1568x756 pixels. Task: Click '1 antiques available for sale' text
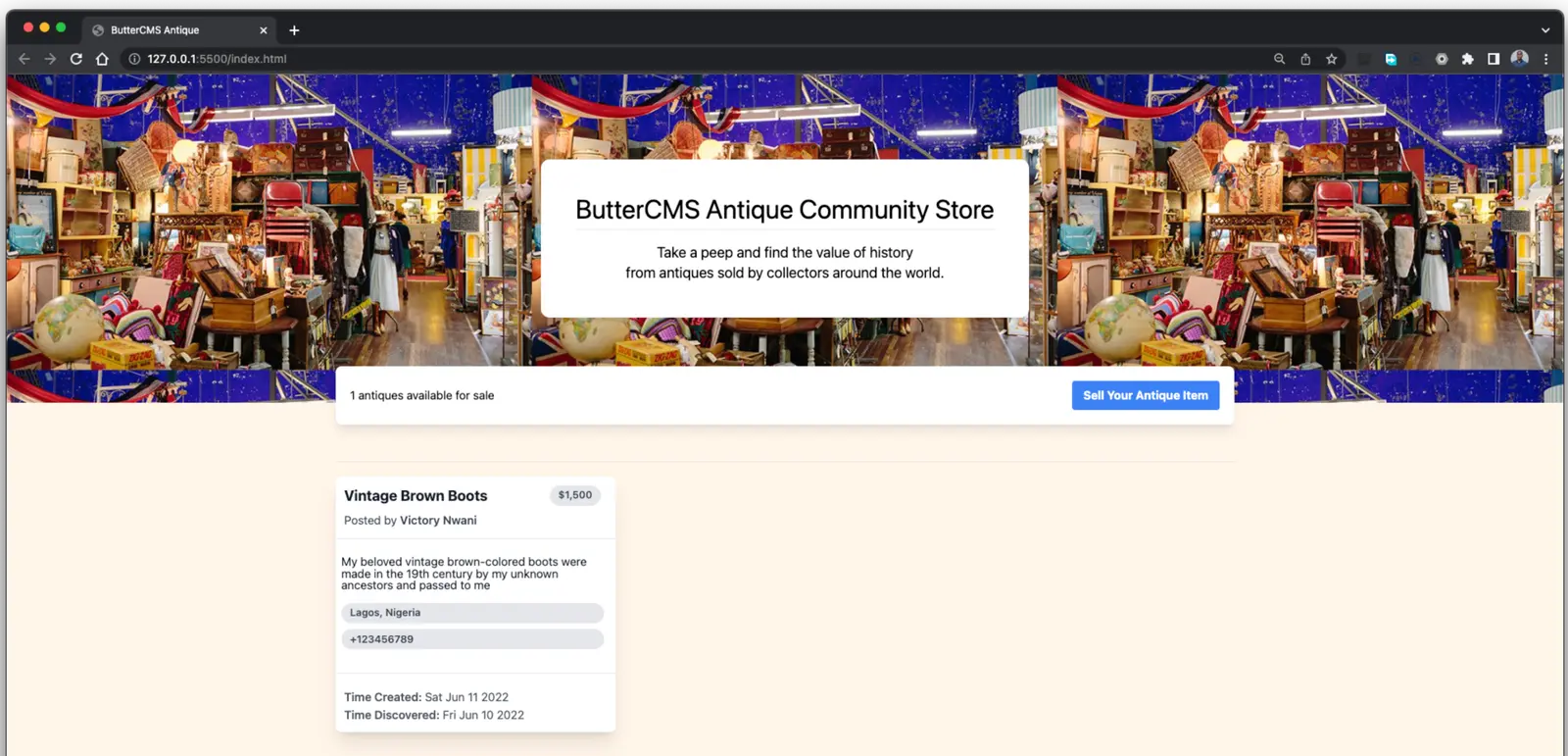[422, 395]
